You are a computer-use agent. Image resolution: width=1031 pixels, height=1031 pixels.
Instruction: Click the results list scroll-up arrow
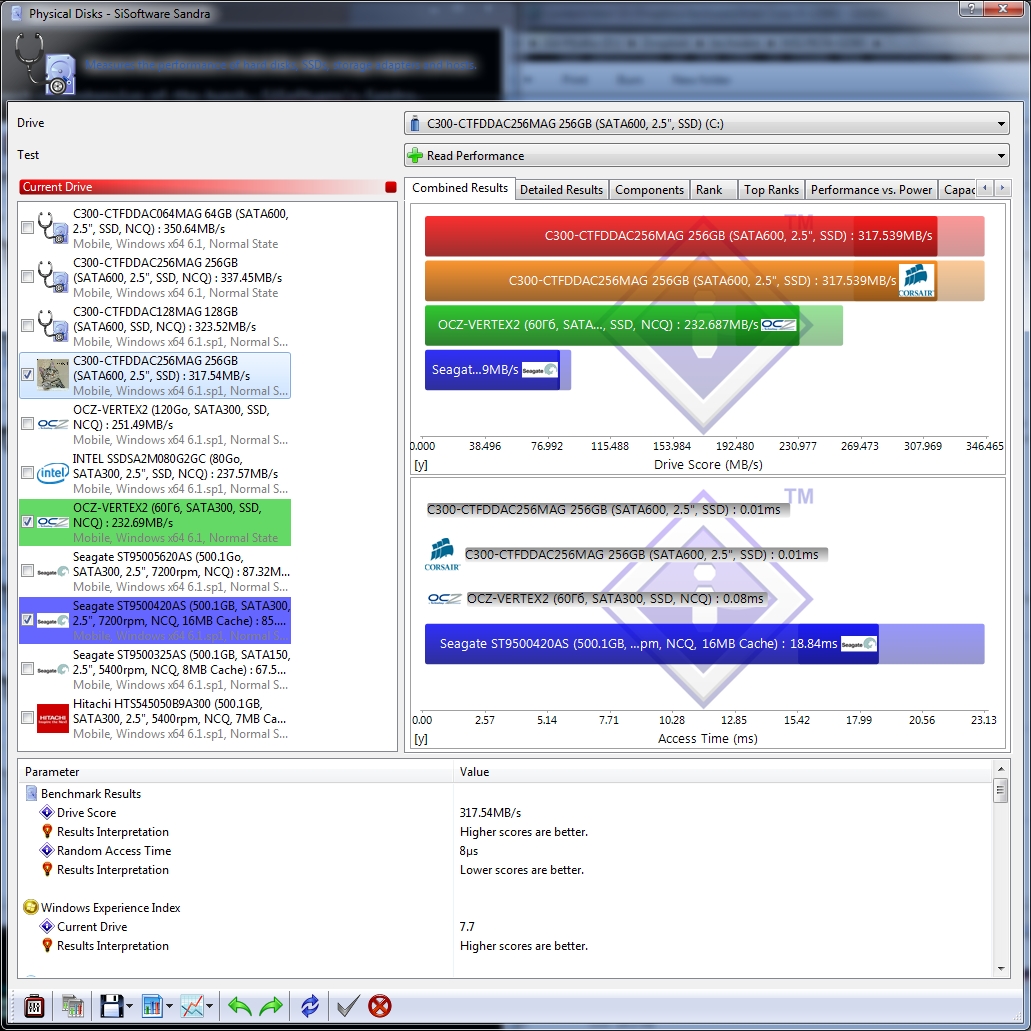[1001, 769]
